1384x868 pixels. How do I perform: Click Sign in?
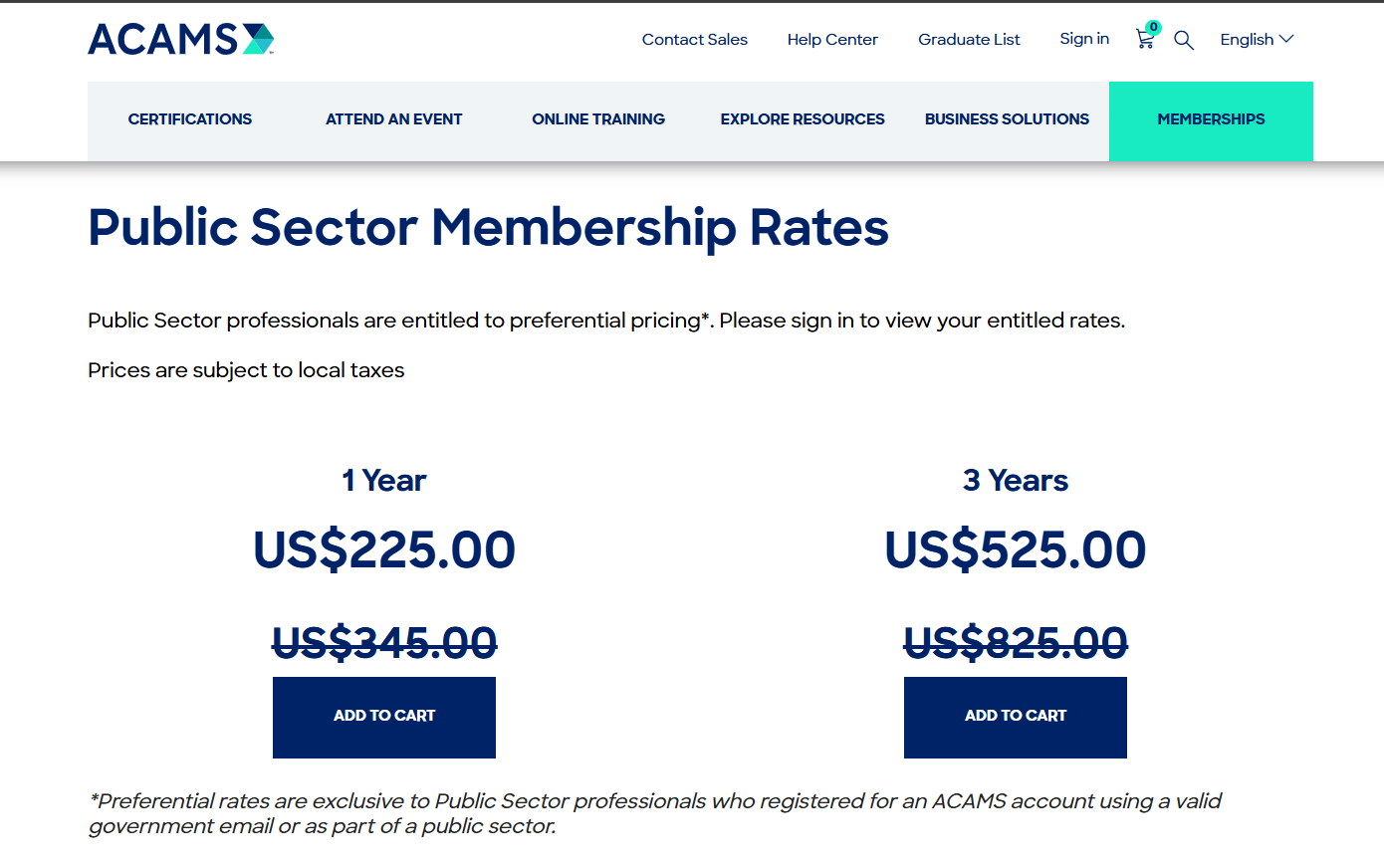1084,39
